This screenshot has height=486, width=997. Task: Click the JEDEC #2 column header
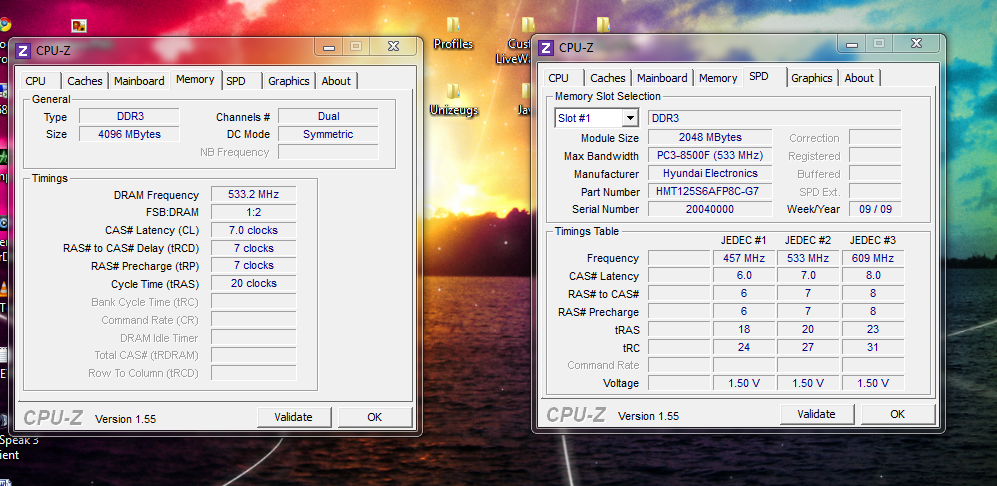click(x=808, y=240)
